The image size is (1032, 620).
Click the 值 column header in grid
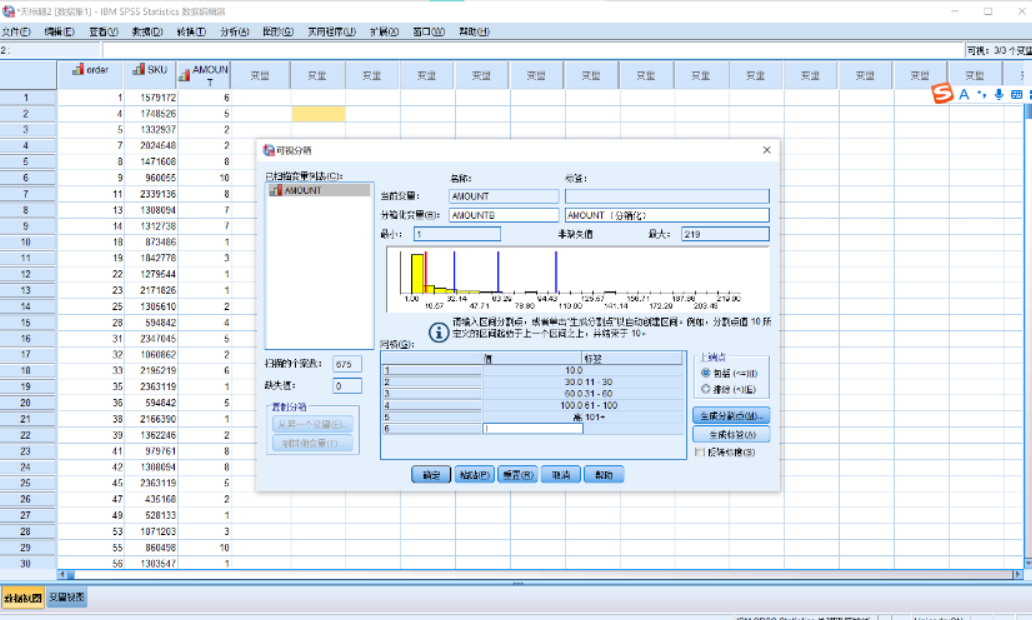pyautogui.click(x=532, y=359)
